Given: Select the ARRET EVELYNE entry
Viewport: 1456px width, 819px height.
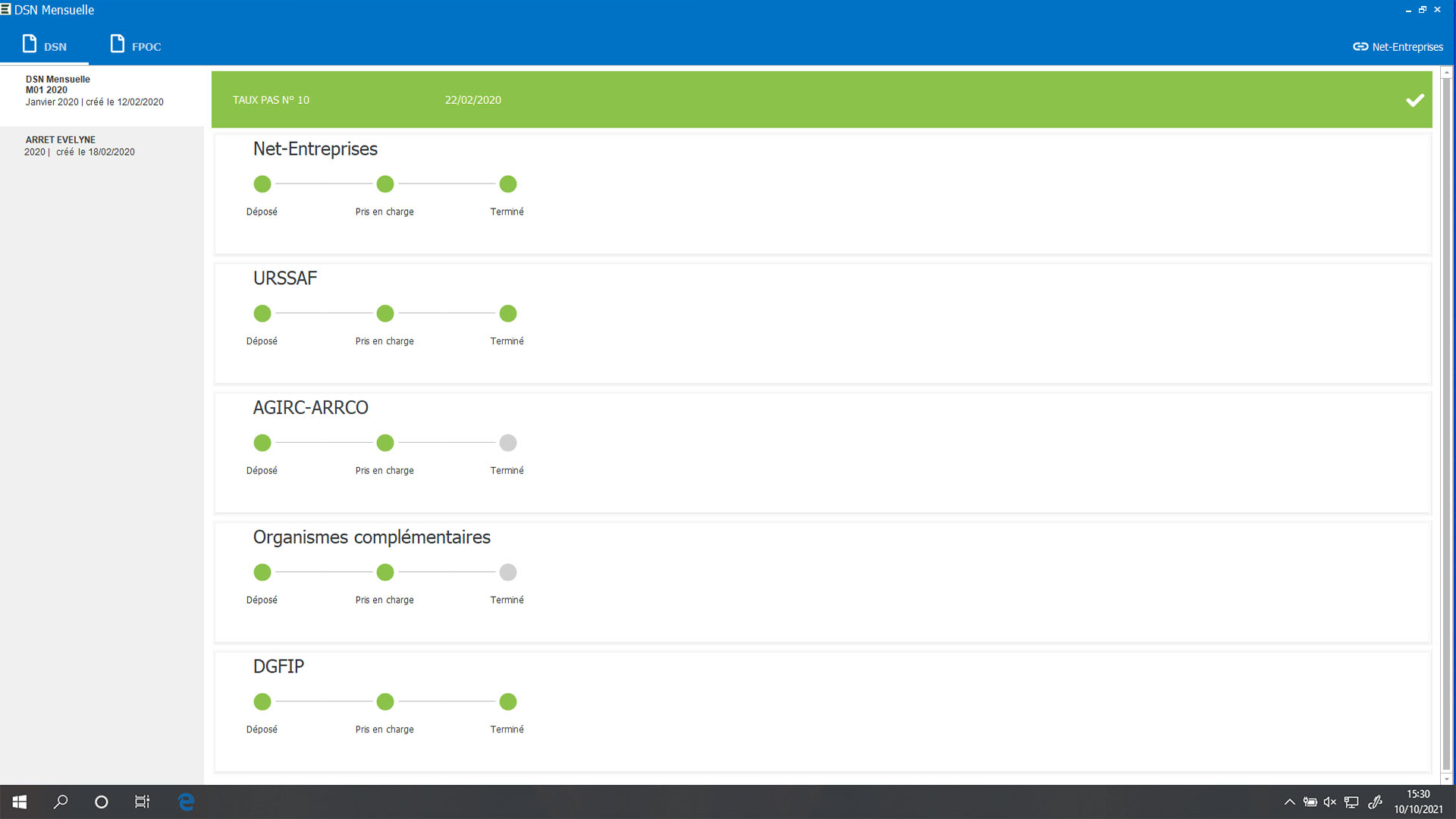Looking at the screenshot, I should [x=102, y=146].
